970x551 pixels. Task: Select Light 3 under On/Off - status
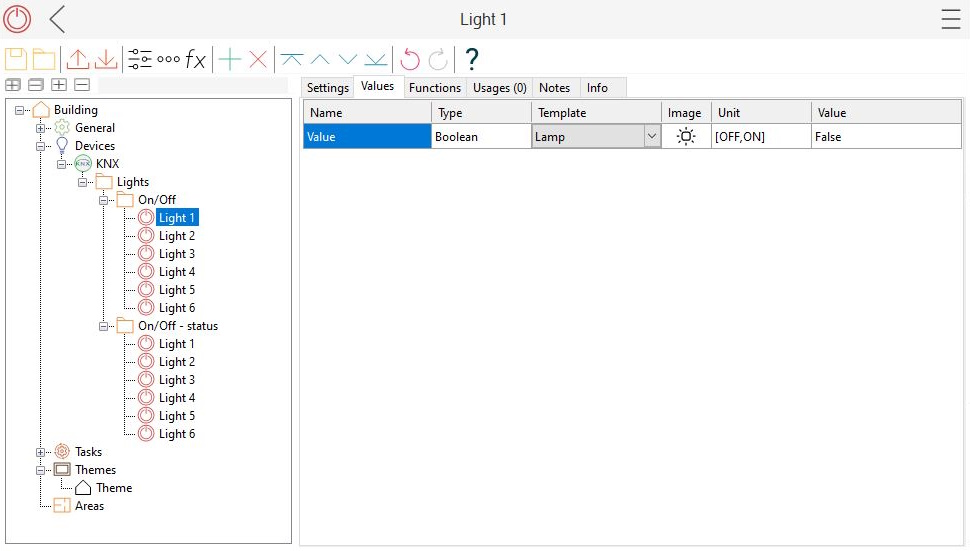[x=177, y=379]
